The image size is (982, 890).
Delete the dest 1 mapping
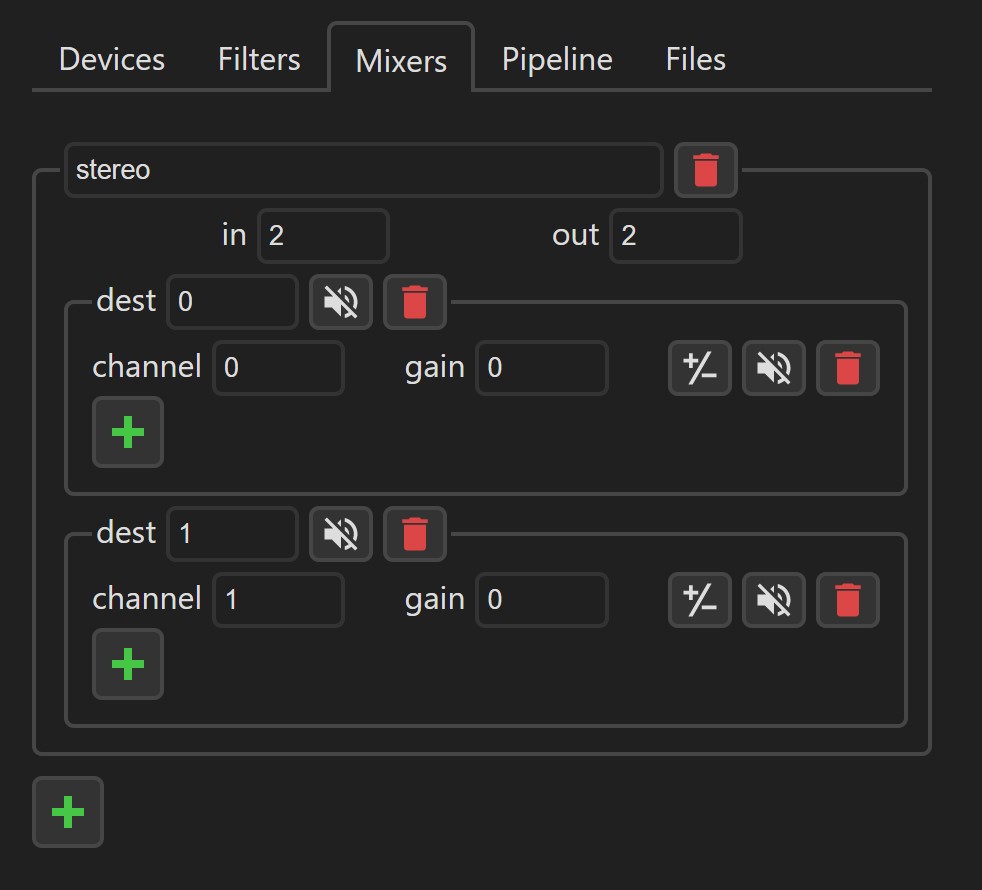tap(415, 534)
